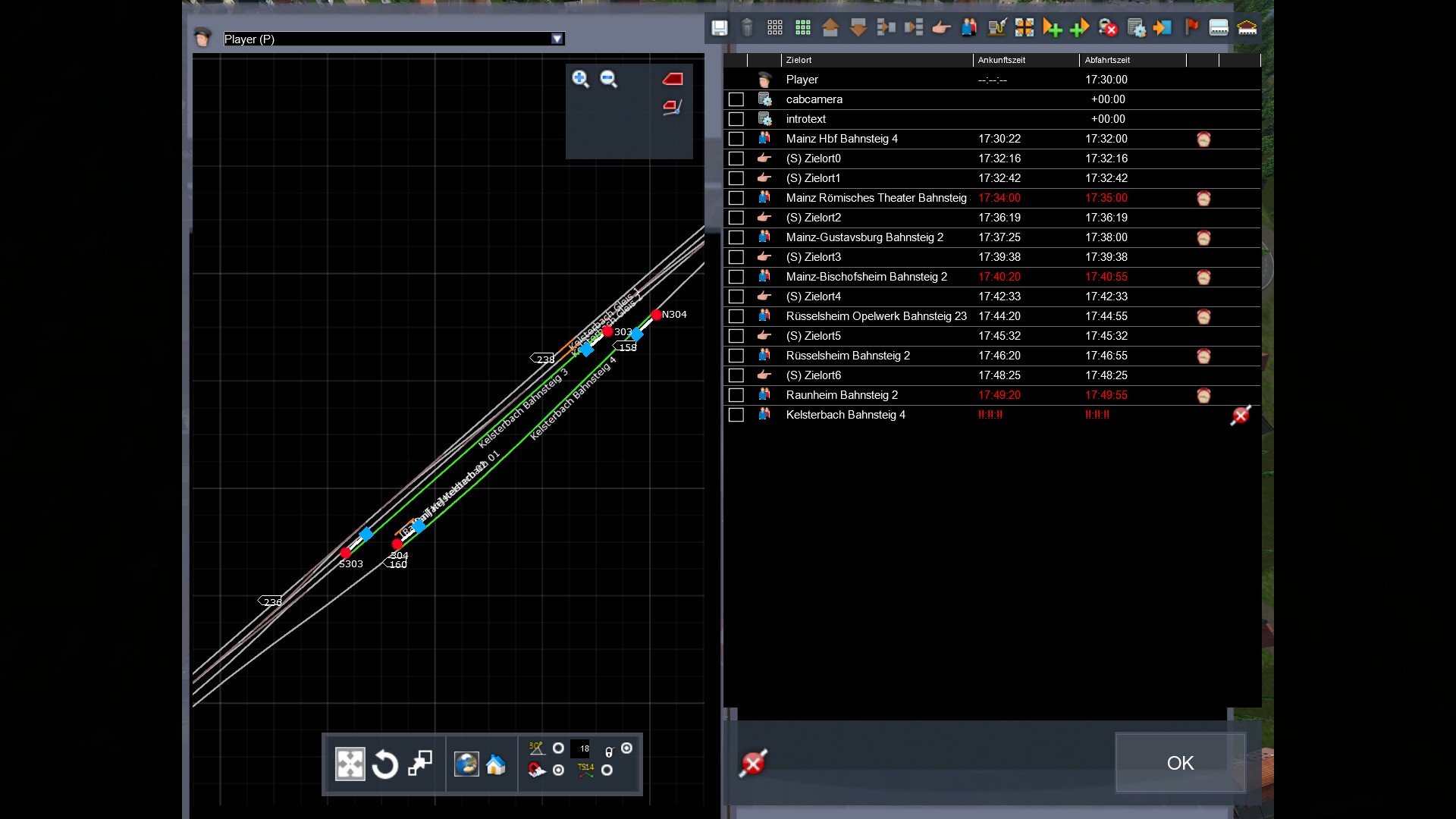The image size is (1456, 819).
Task: Click the rotate tool icon
Action: (x=385, y=764)
